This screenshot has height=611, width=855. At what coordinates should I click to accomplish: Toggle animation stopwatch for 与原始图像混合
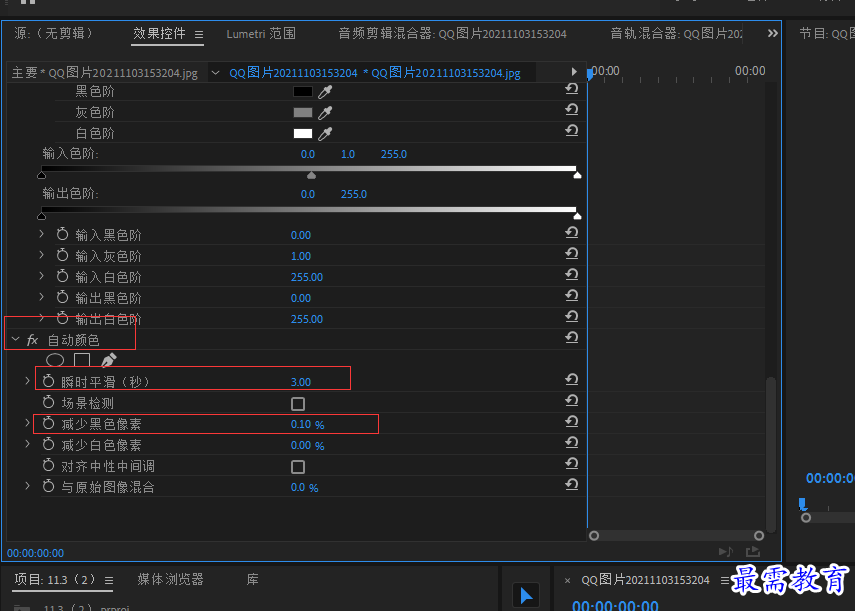point(49,486)
